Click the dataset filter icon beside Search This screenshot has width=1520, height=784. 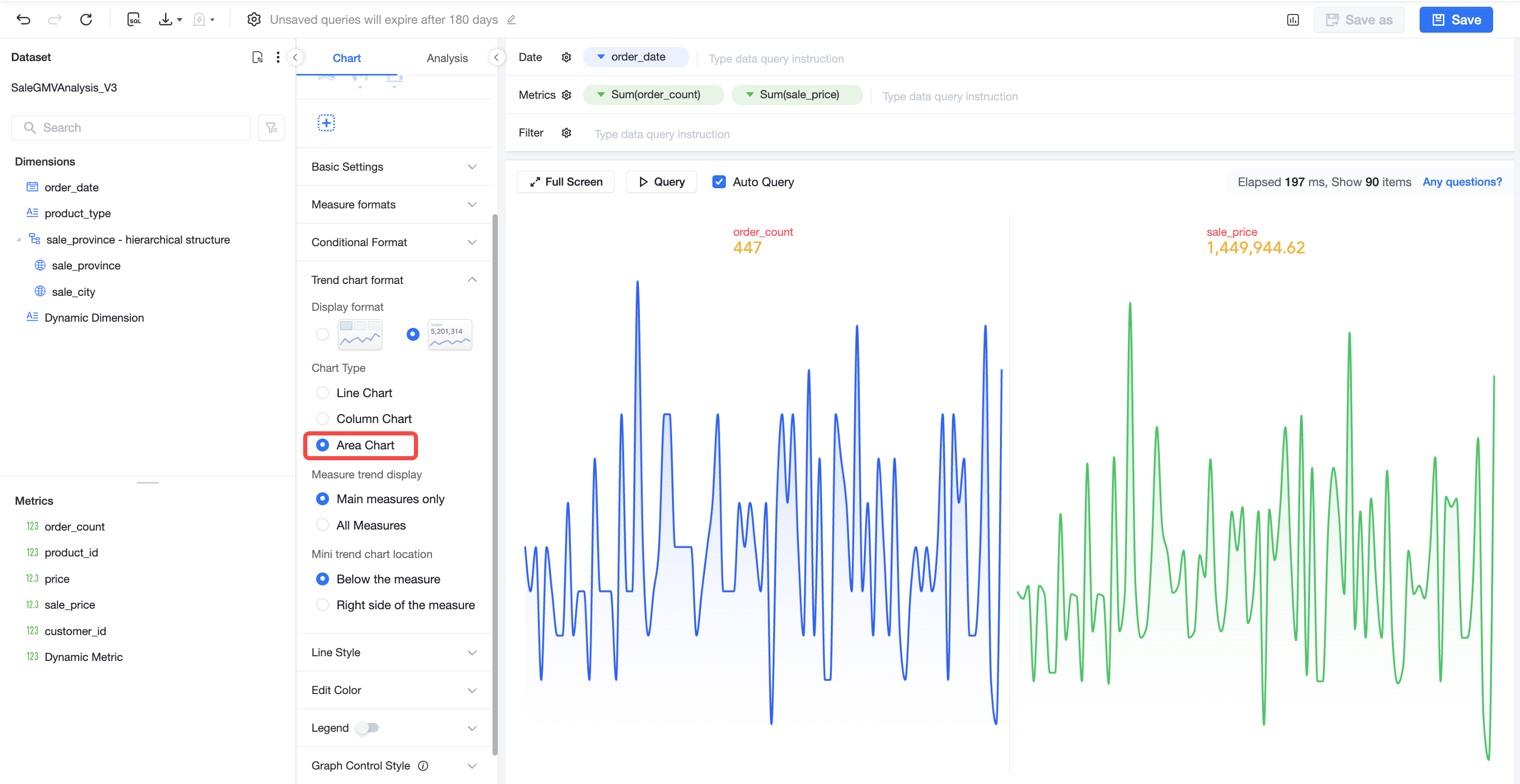coord(272,127)
